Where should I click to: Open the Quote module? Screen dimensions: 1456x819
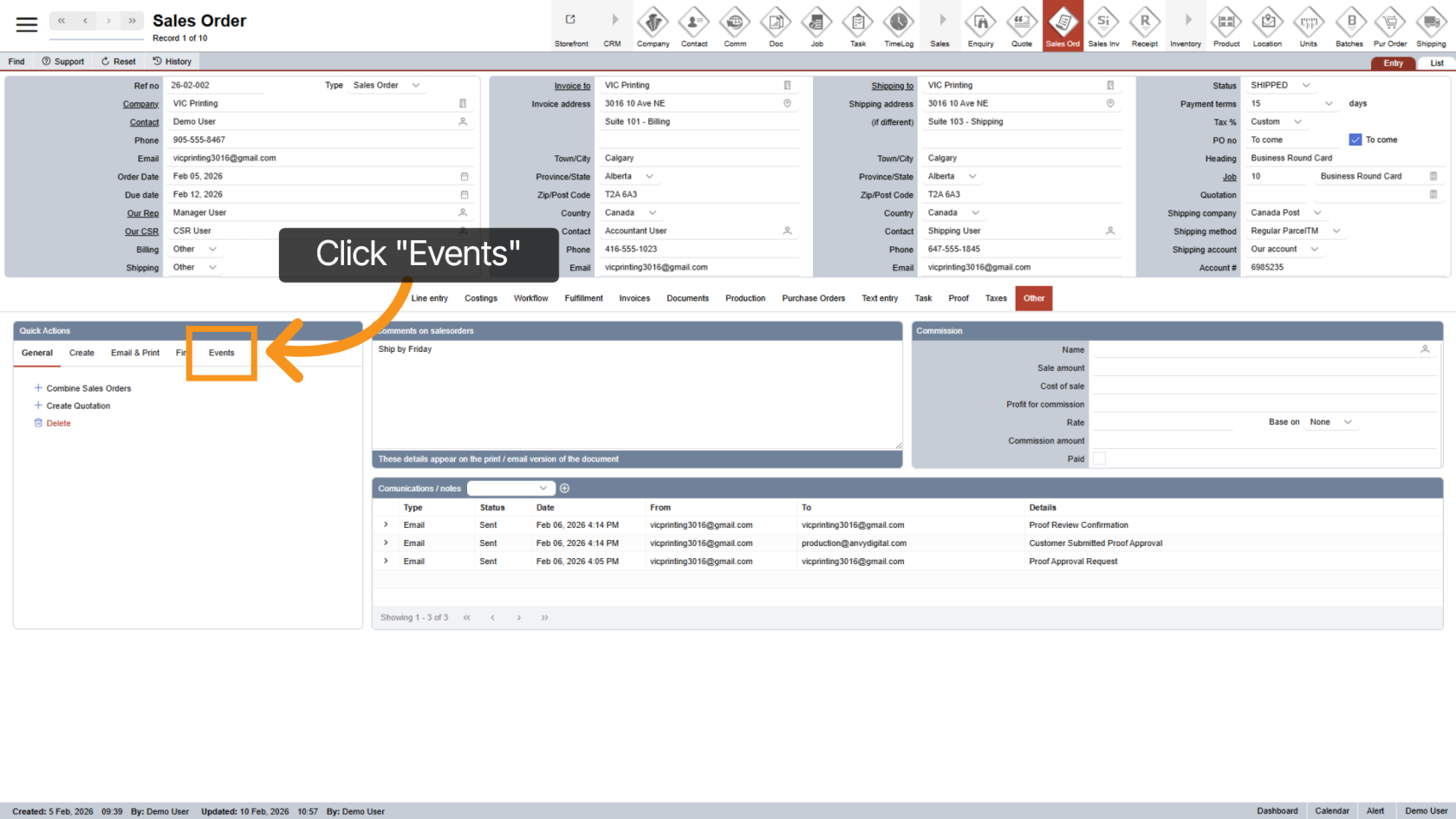coord(1022,26)
